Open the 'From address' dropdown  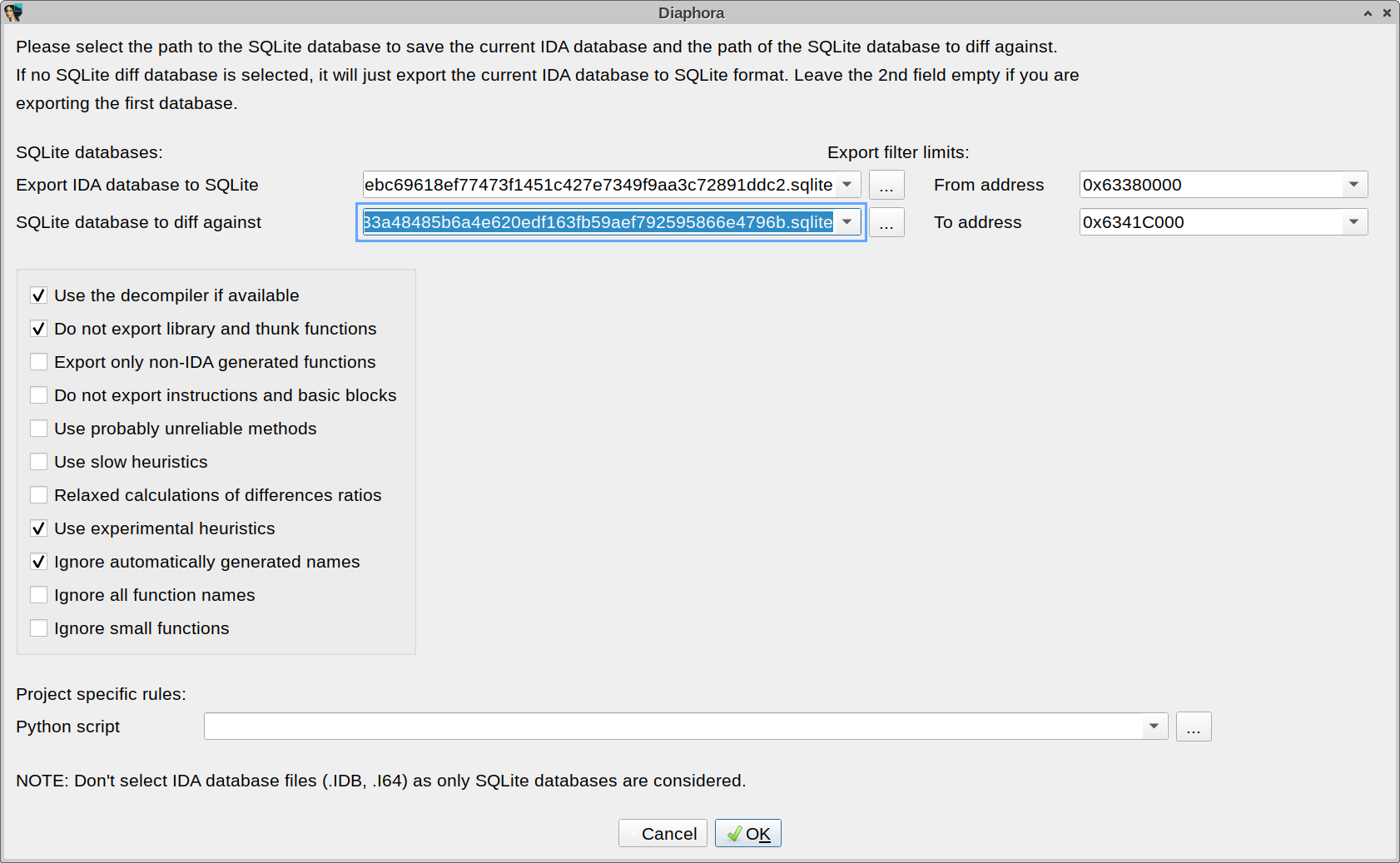(1354, 184)
